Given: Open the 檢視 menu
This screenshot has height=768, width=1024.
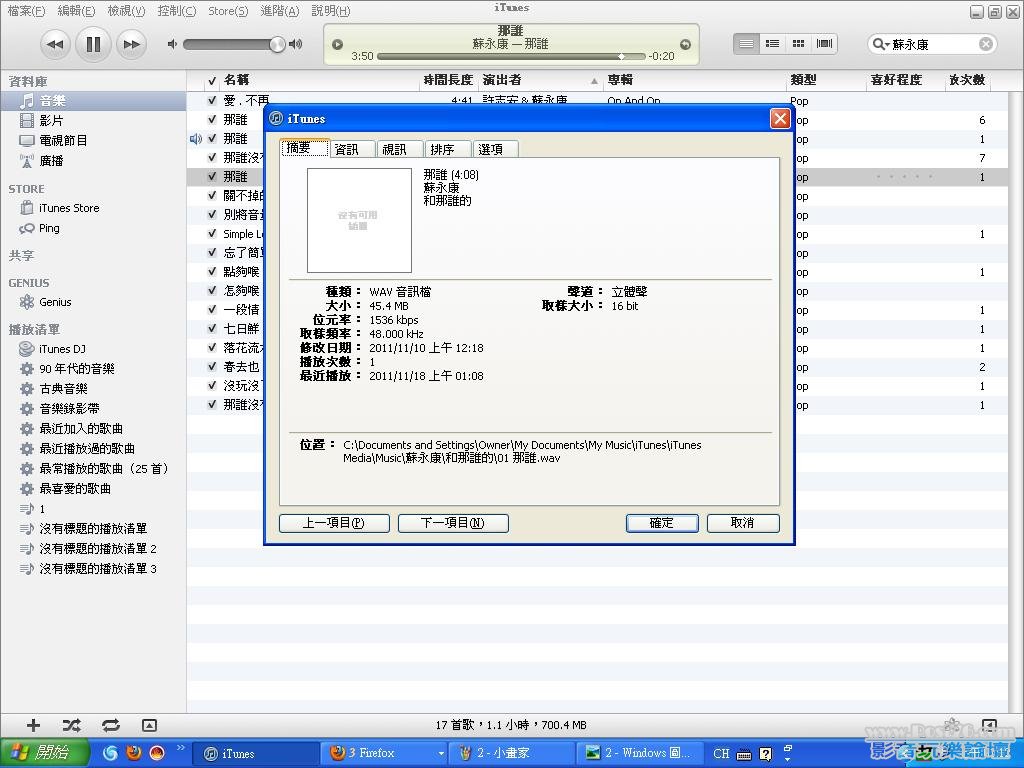Looking at the screenshot, I should (x=126, y=10).
